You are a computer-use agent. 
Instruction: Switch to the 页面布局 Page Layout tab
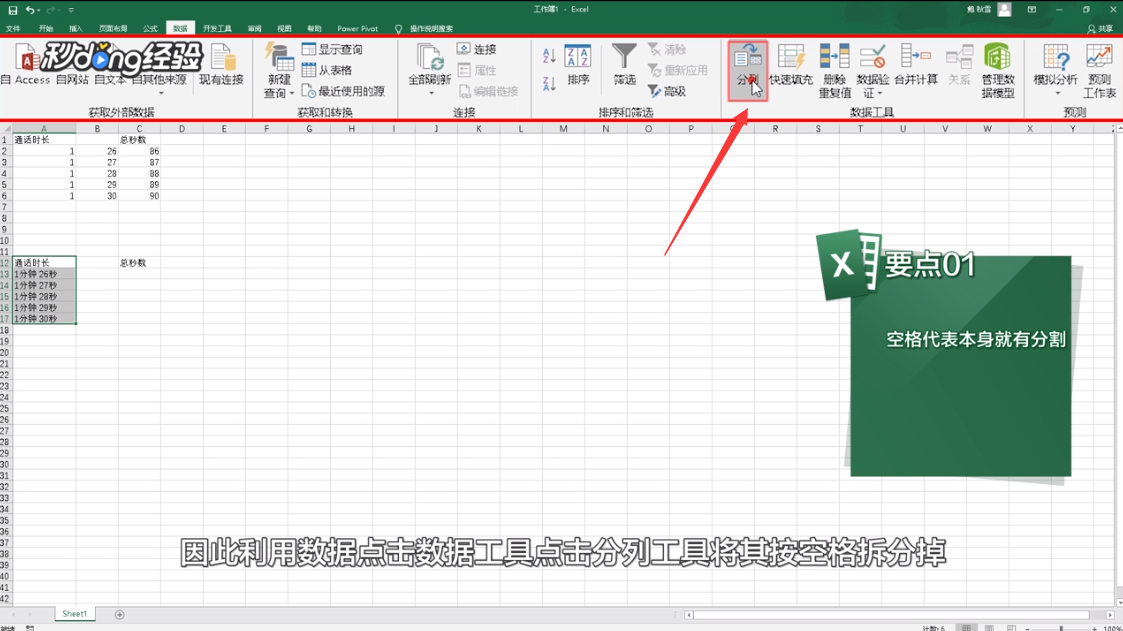coord(113,29)
